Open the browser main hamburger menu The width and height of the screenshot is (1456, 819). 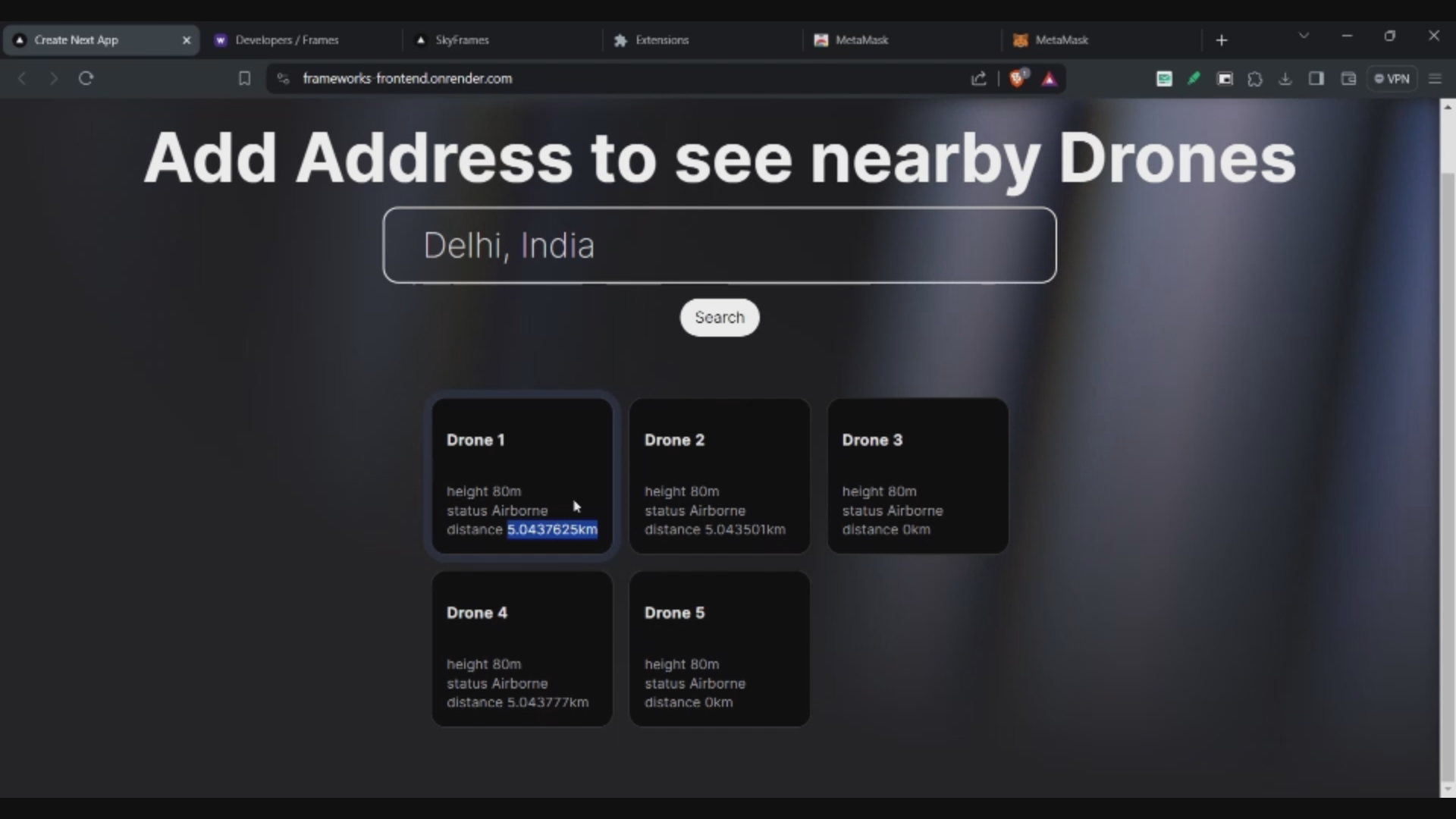click(1435, 78)
